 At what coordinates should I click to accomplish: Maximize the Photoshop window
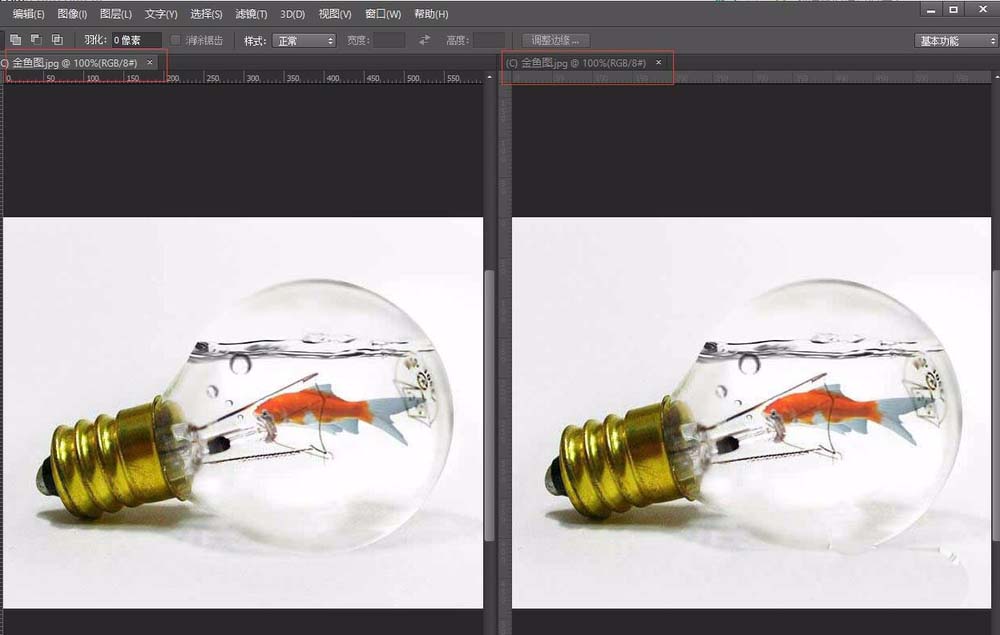[x=953, y=9]
